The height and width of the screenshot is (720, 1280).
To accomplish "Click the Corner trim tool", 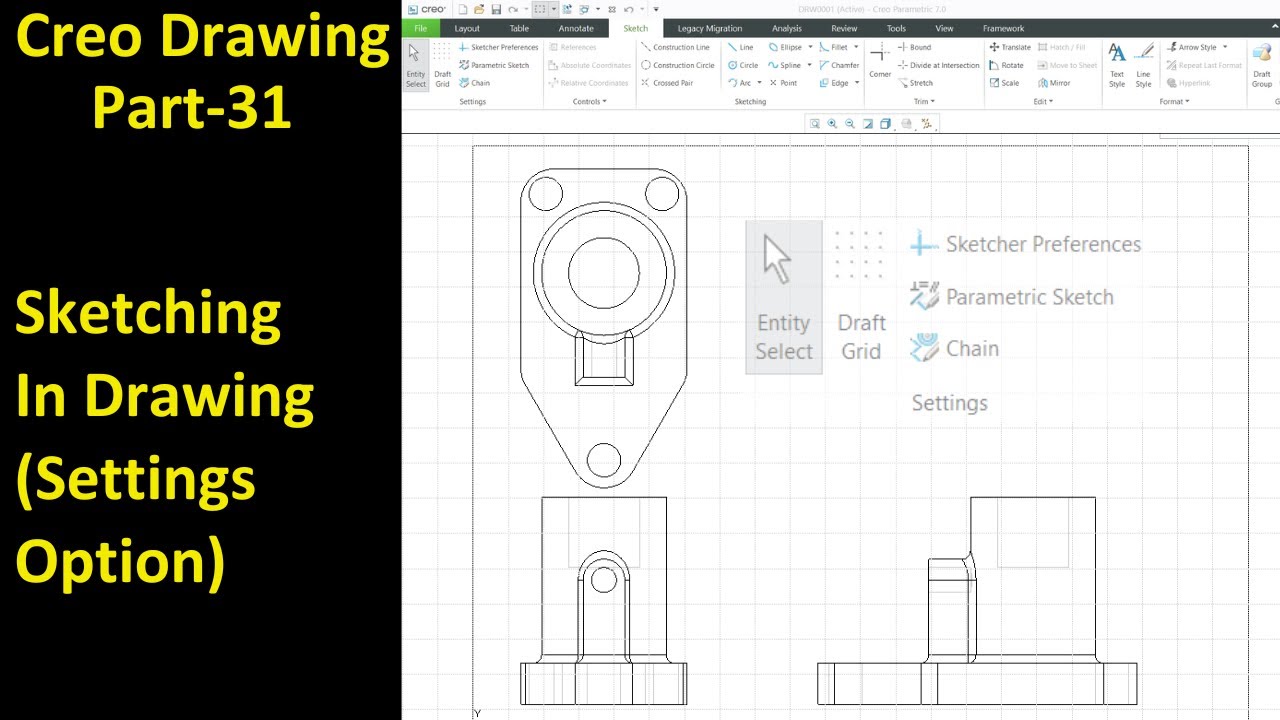I will pos(880,60).
